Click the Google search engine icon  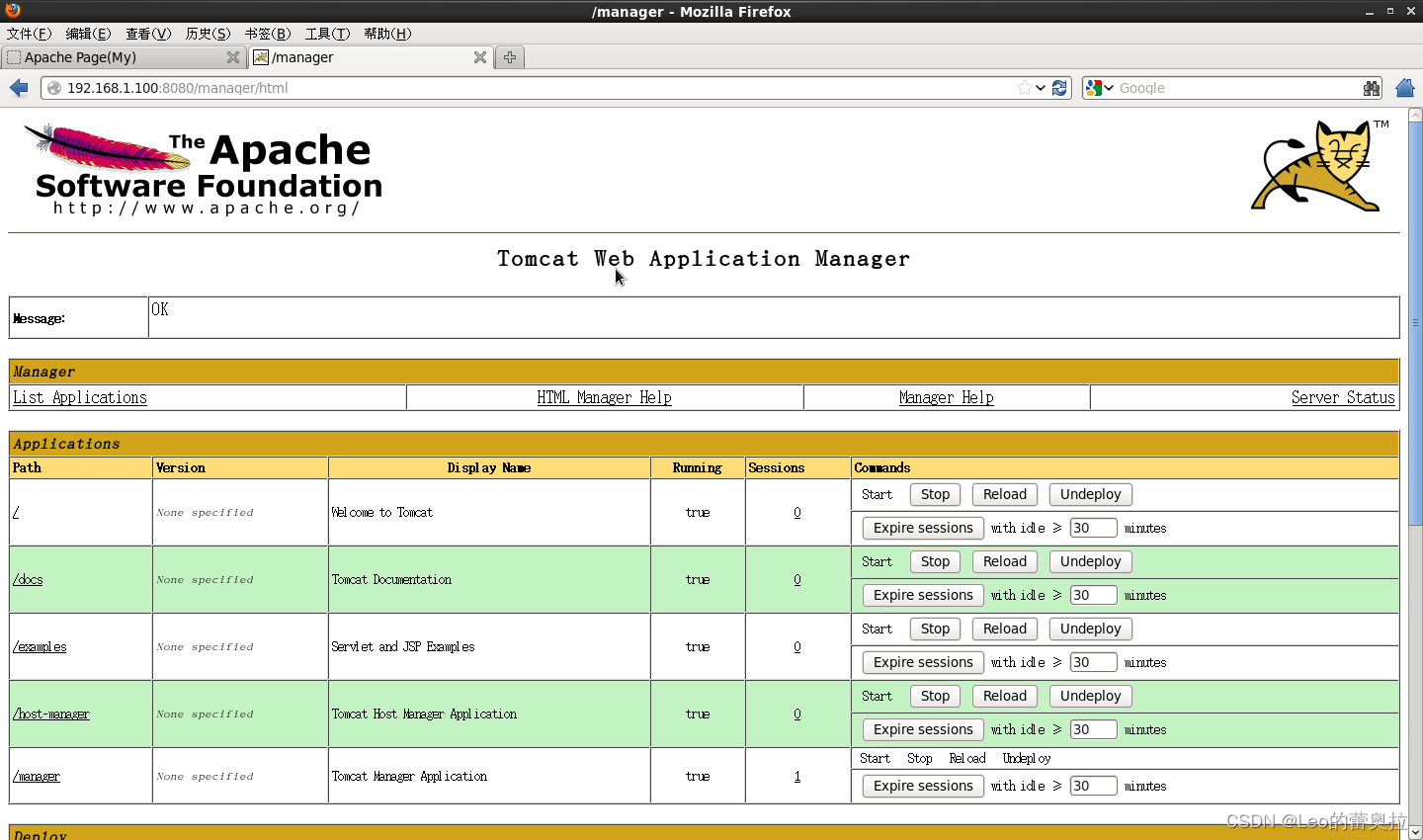coord(1093,88)
